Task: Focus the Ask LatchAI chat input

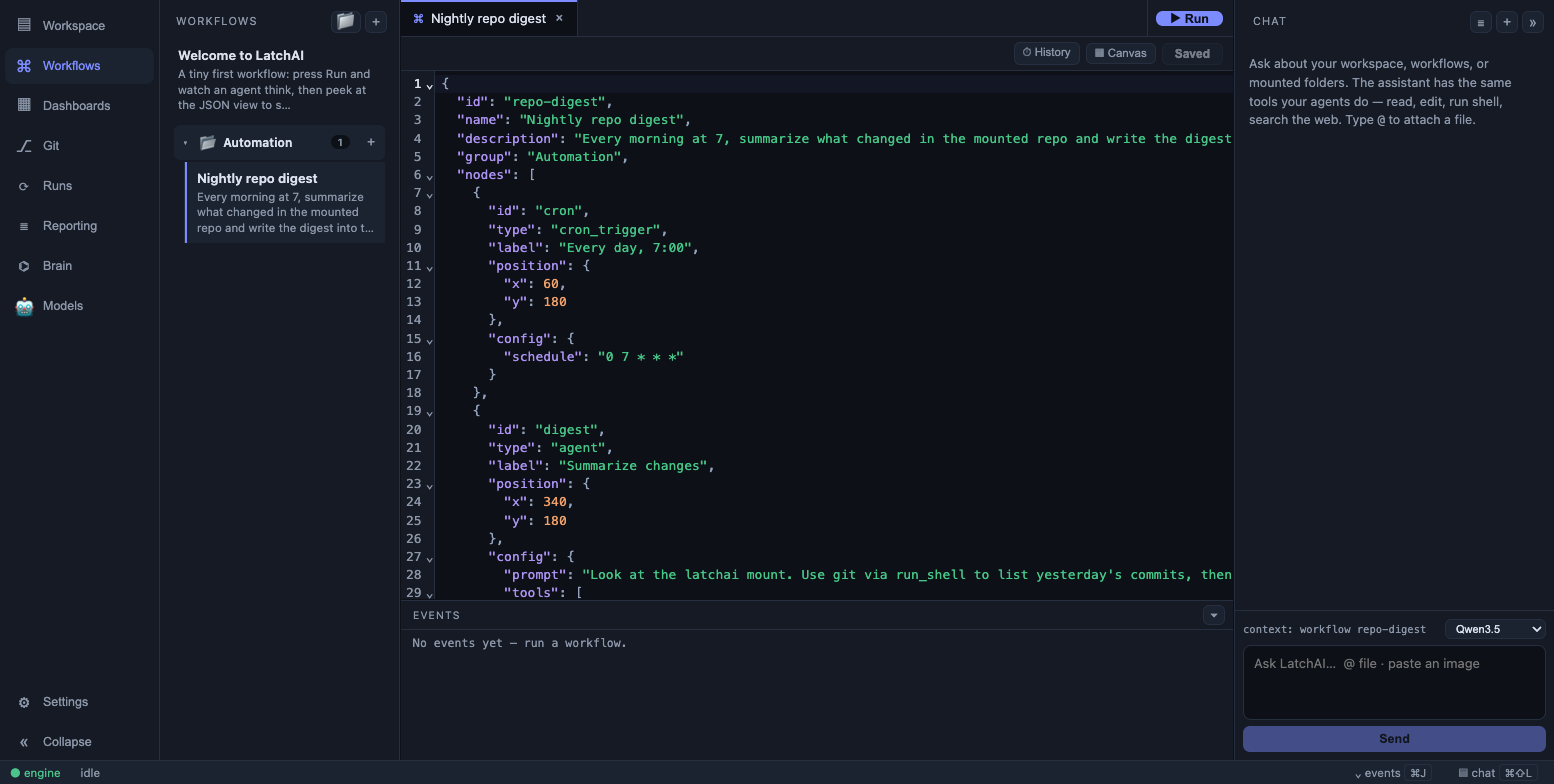Action: coord(1394,682)
